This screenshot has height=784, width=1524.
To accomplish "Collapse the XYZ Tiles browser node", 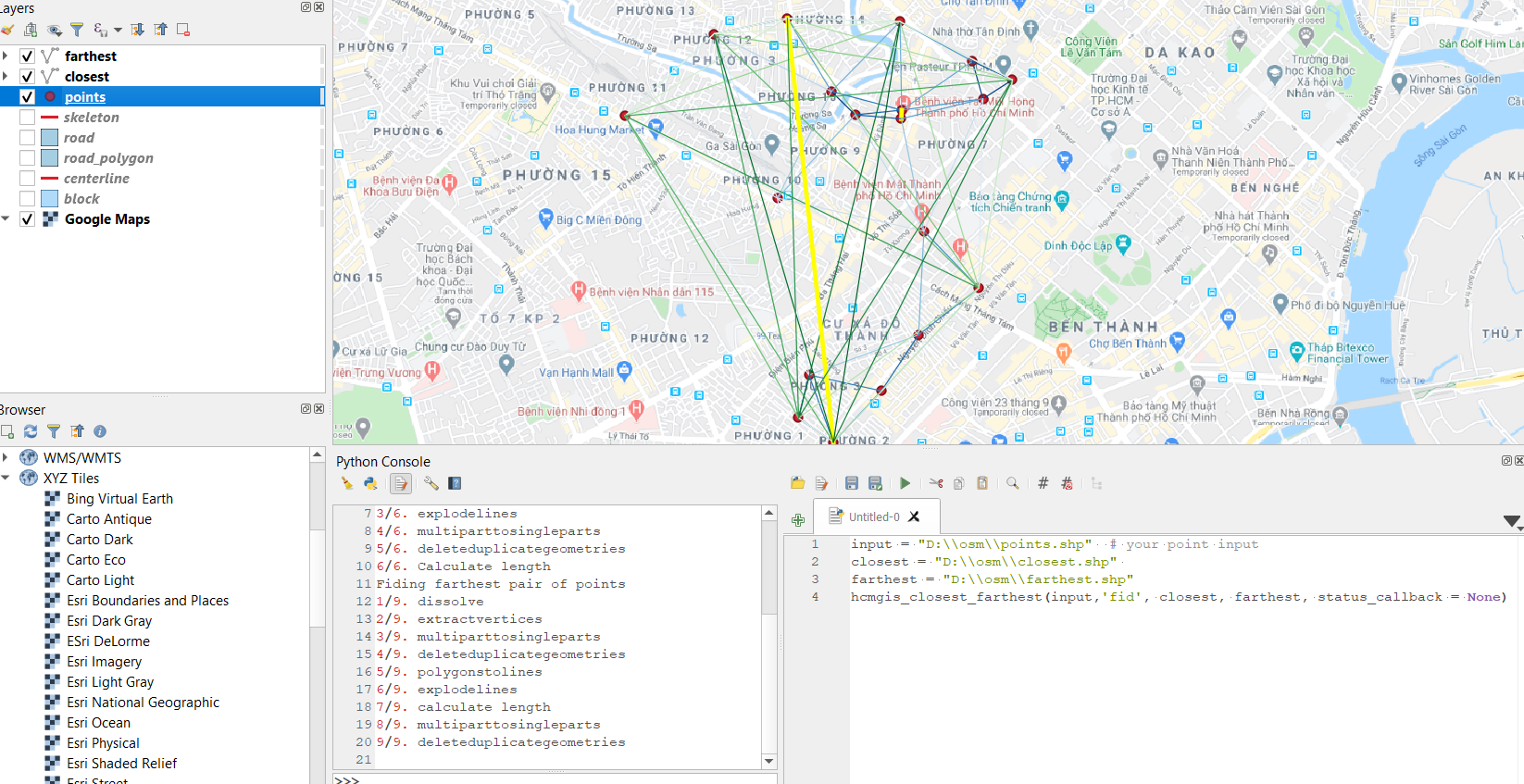I will click(x=6, y=478).
